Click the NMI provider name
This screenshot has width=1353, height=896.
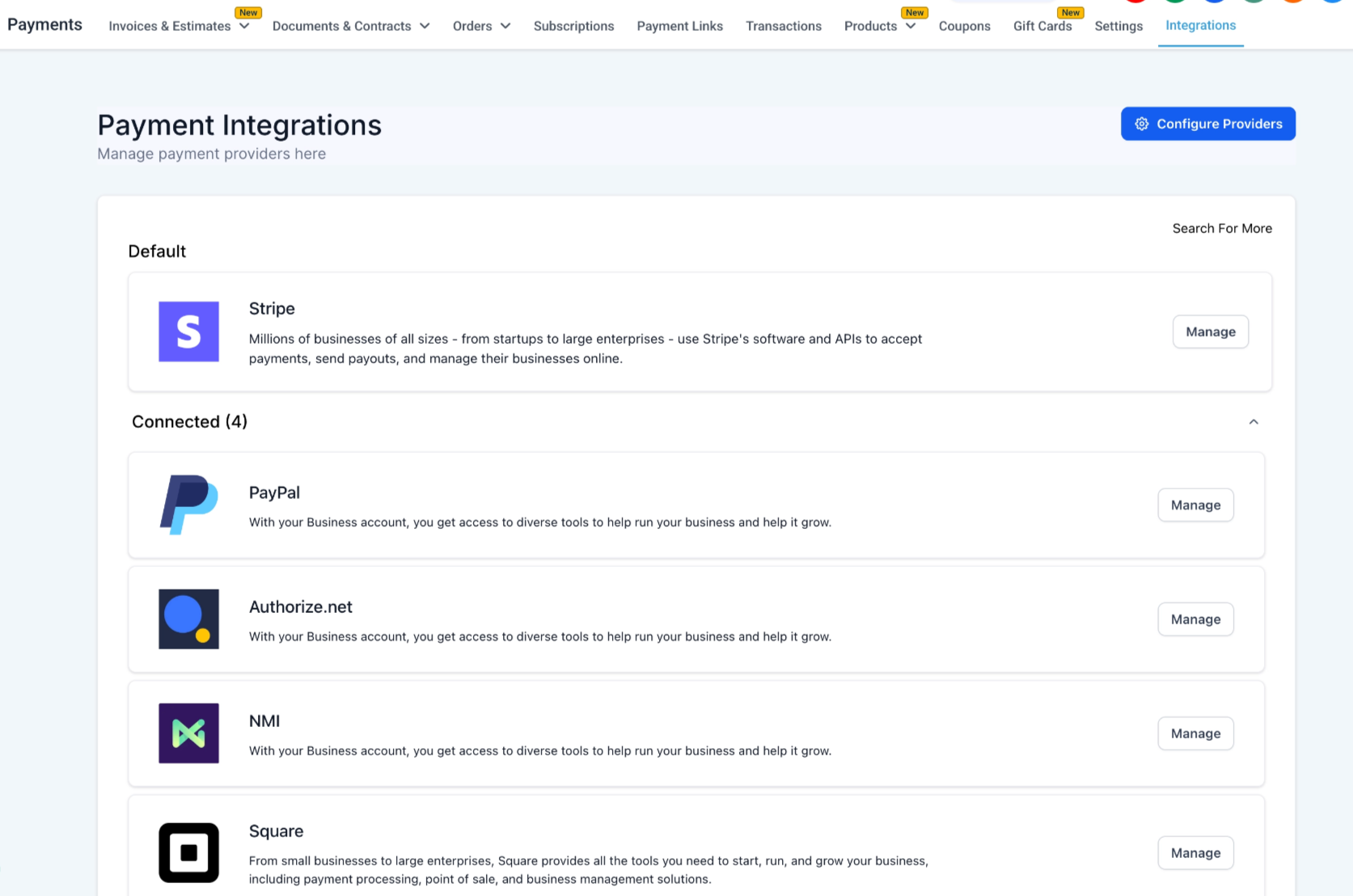pos(264,721)
